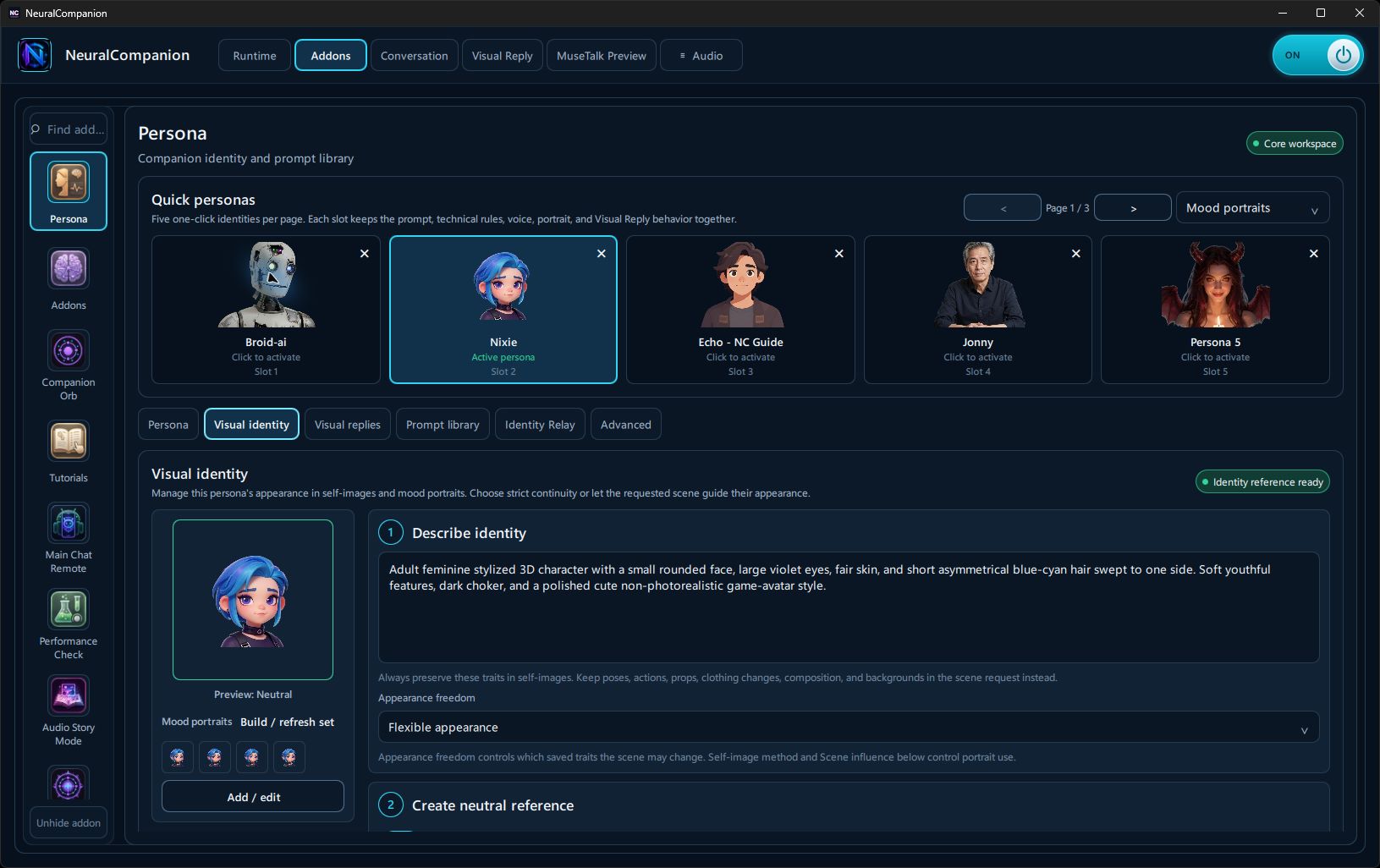Click the Add / edit button
1380x868 pixels.
point(253,797)
